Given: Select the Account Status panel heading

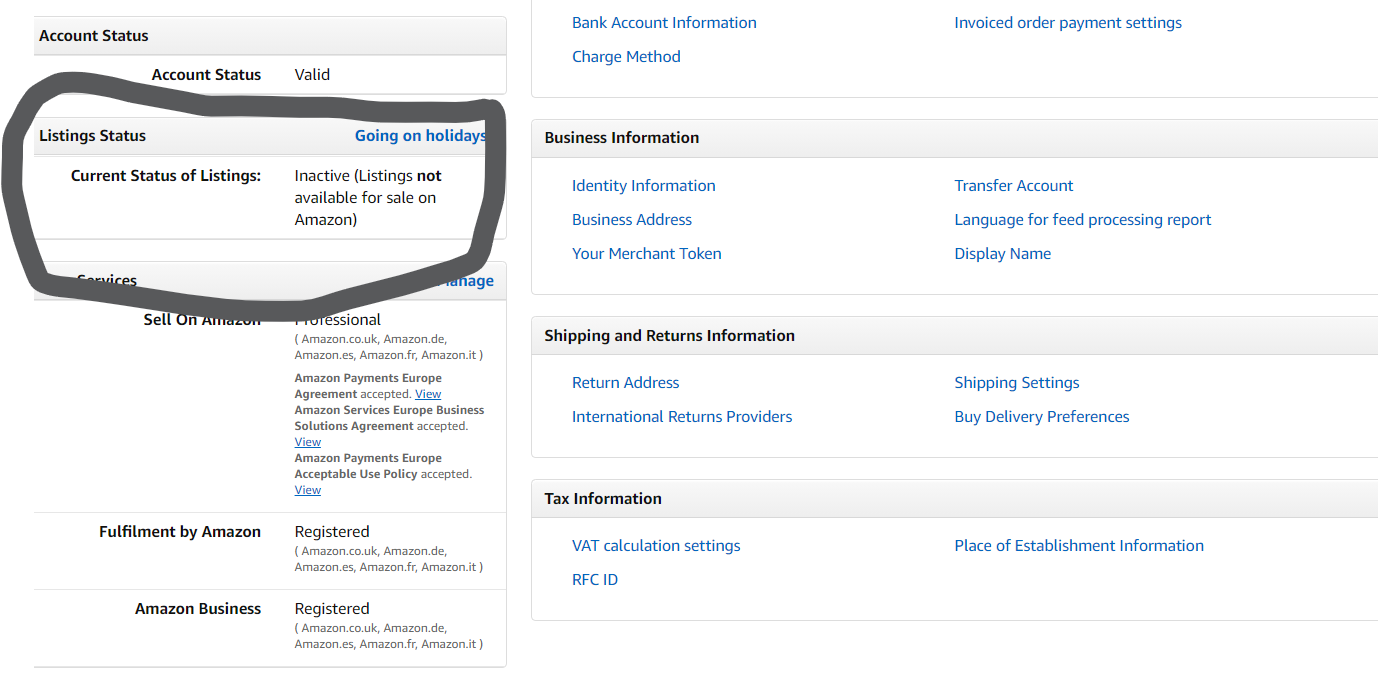Looking at the screenshot, I should click(x=94, y=35).
